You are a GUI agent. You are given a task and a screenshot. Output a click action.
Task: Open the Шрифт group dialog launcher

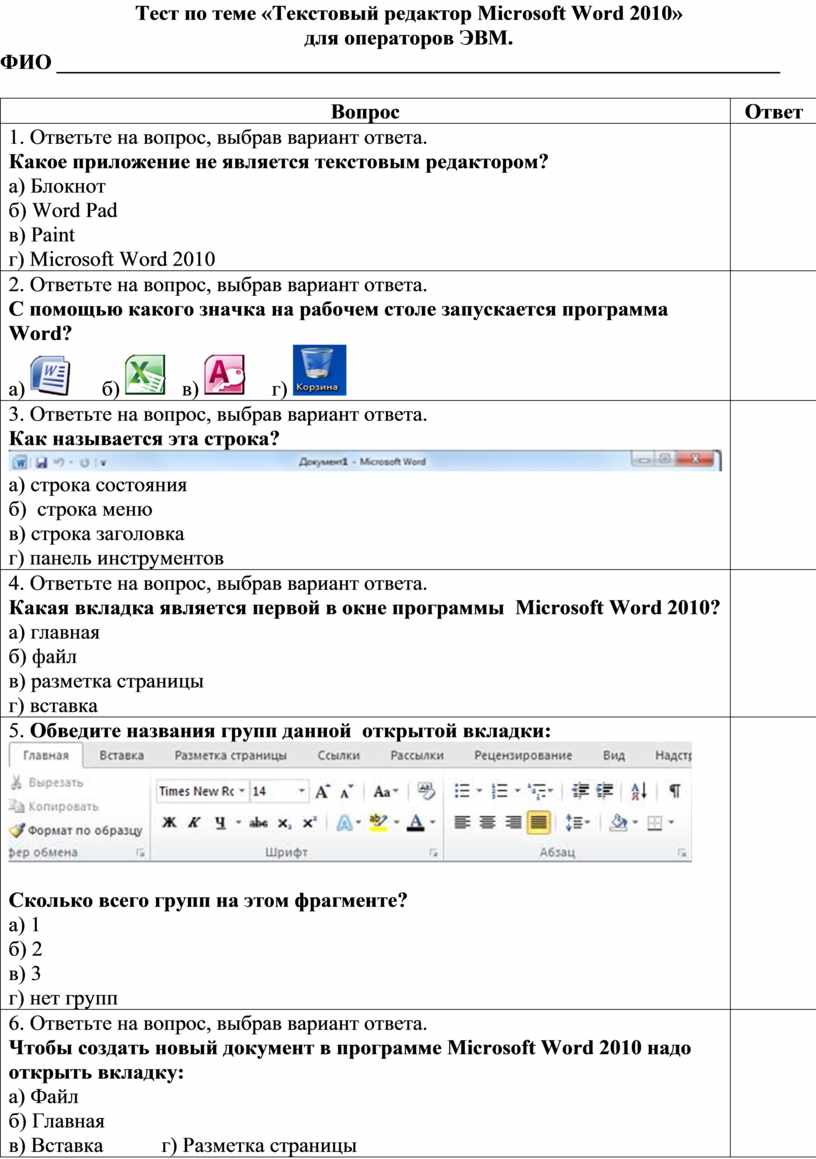(433, 853)
